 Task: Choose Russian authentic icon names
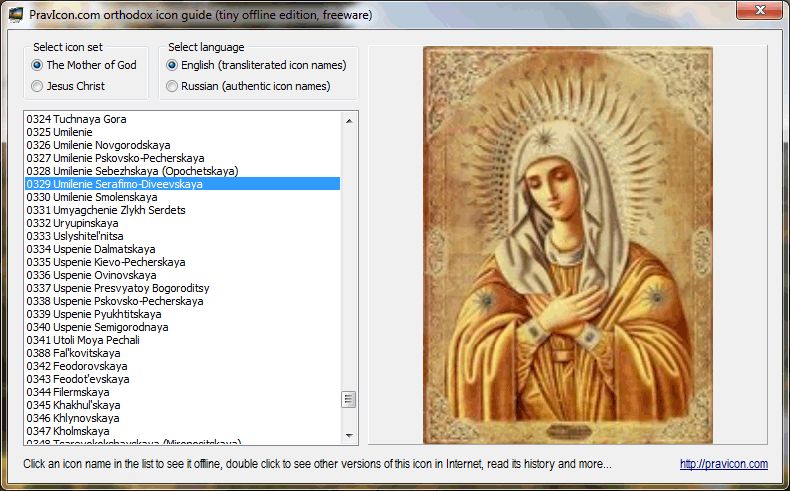click(248, 86)
